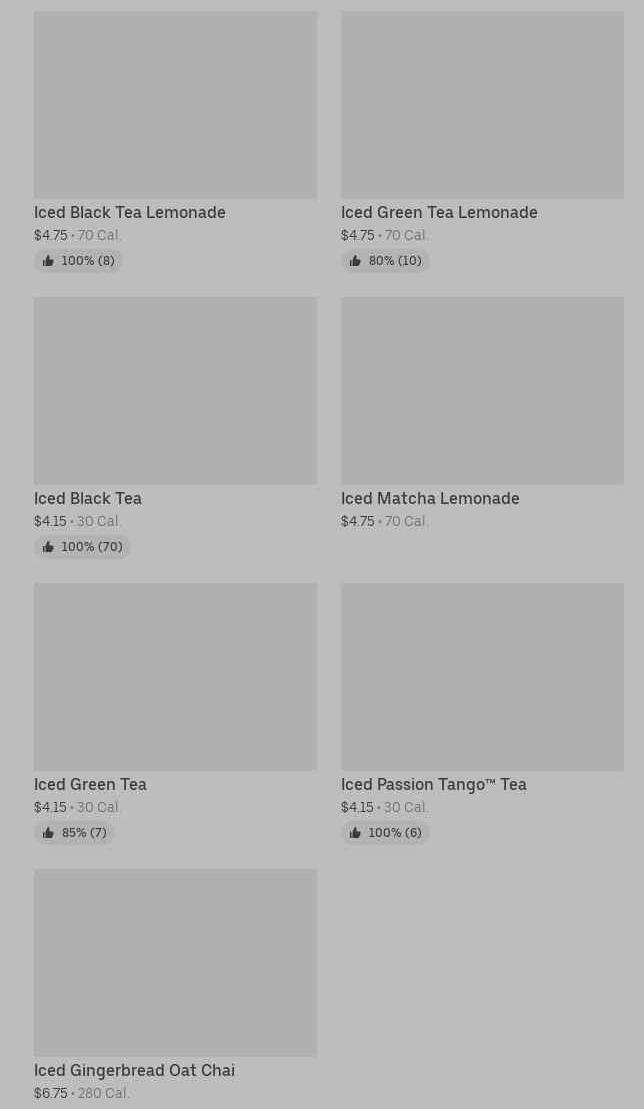Image resolution: width=644 pixels, height=1109 pixels.
Task: Select the Iced Gingerbread Oat Chai image
Action: (x=175, y=962)
